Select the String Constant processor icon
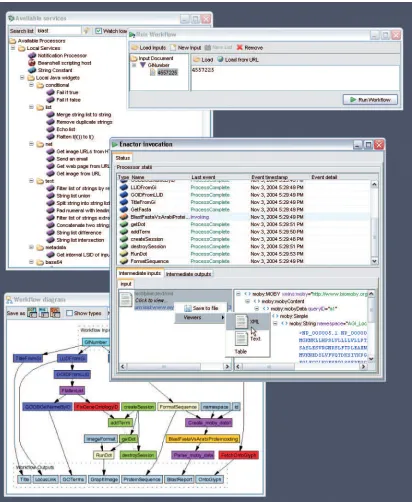The image size is (412, 502). click(x=32, y=70)
